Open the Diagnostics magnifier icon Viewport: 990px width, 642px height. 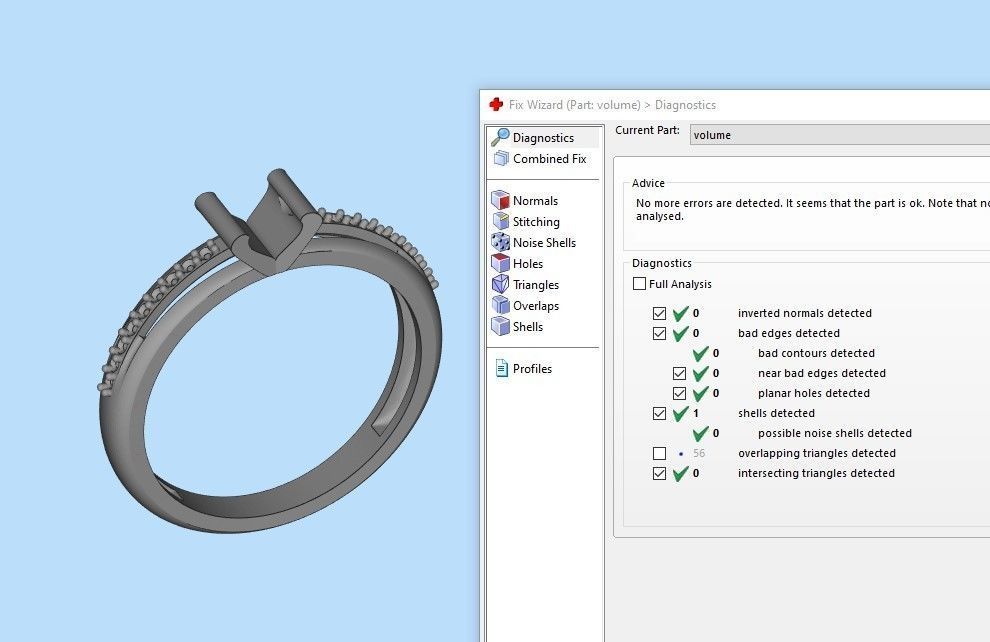500,137
